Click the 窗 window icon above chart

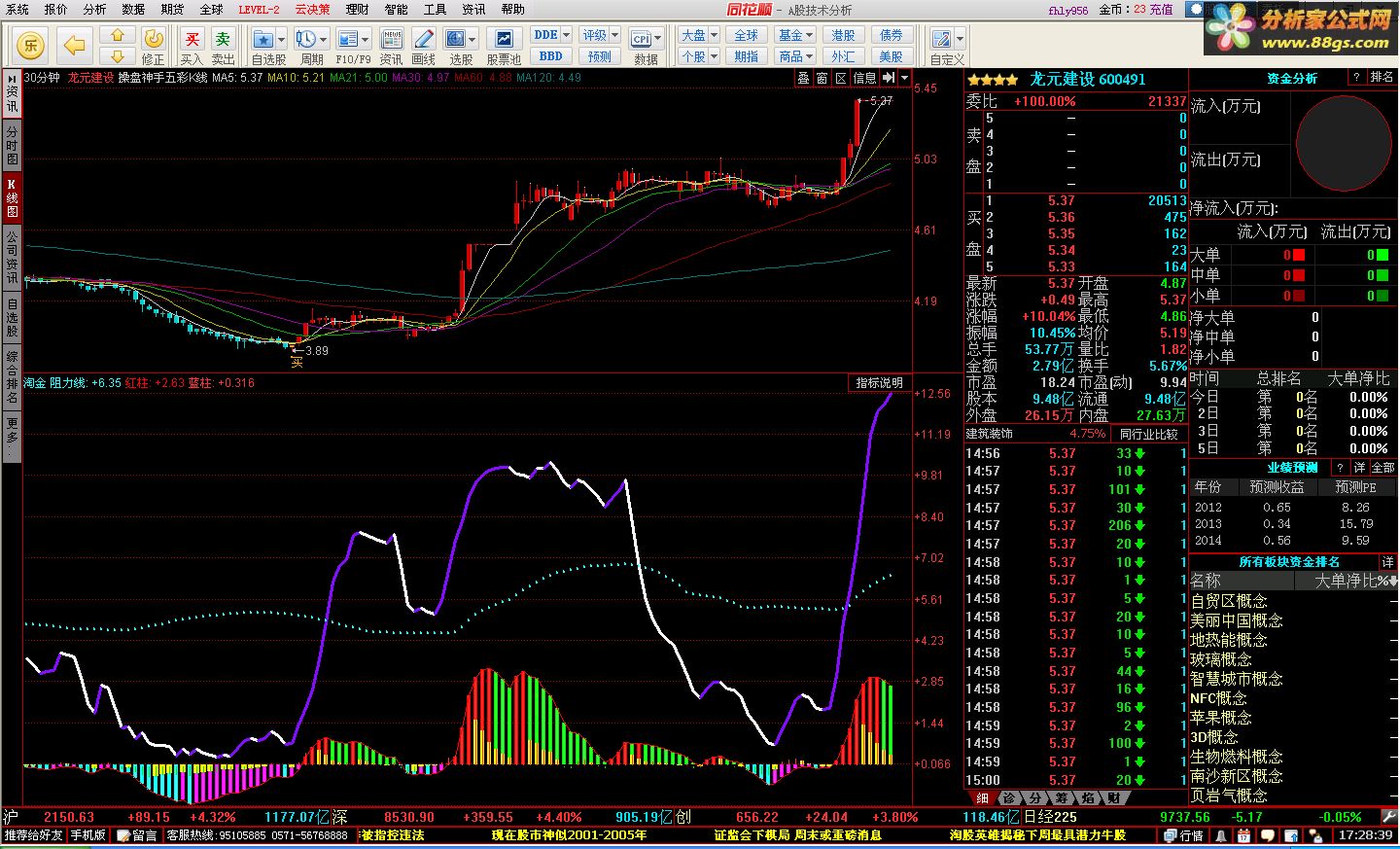(822, 78)
